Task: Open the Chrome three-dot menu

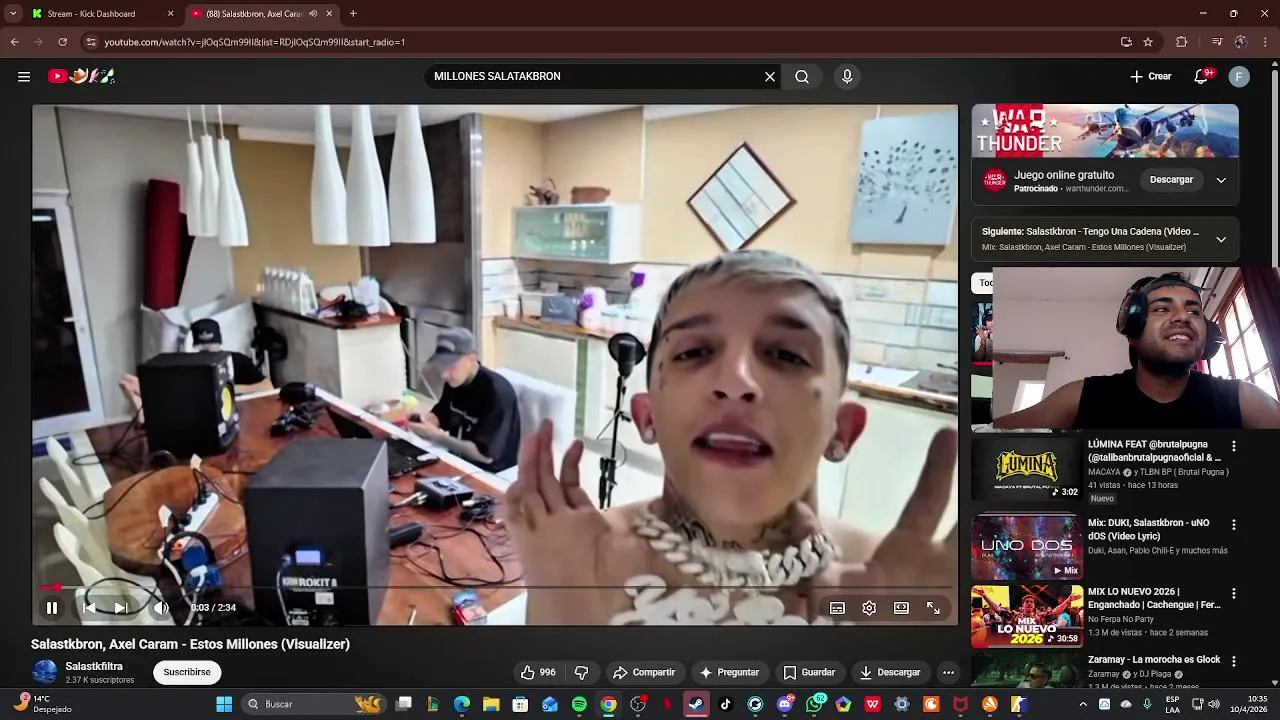Action: 1266,42
